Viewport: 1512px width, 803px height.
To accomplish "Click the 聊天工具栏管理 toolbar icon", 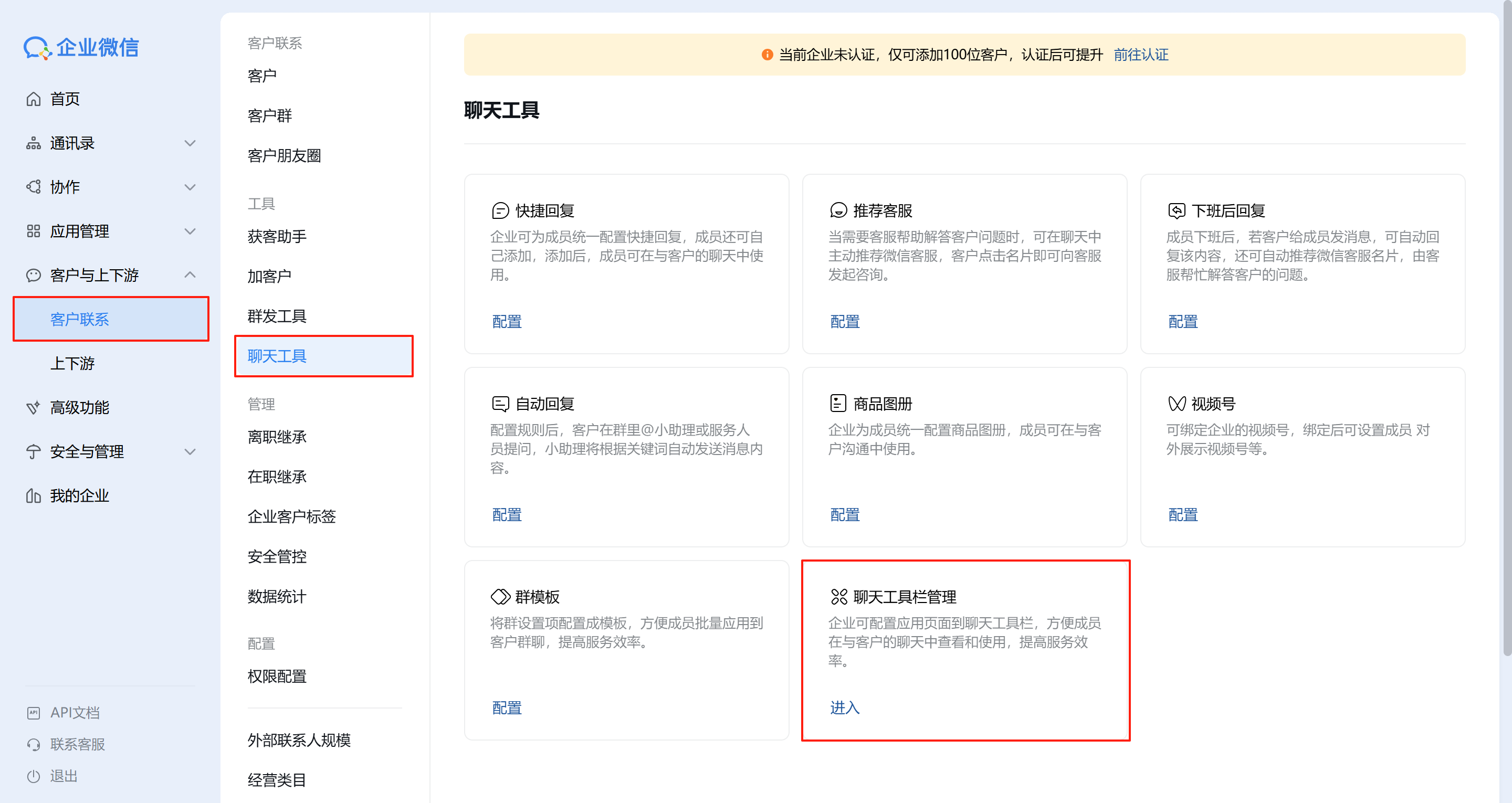I will [x=838, y=596].
